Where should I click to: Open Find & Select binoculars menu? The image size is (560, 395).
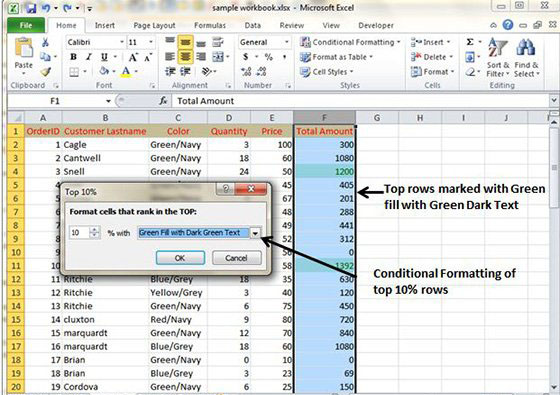tap(526, 57)
